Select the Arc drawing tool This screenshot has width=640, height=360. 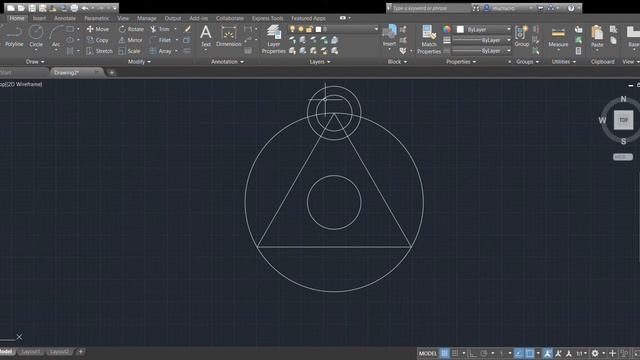coord(56,36)
